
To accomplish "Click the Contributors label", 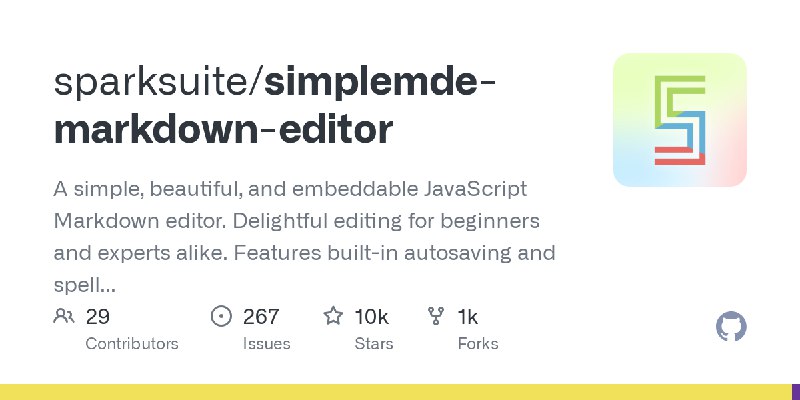I will (x=132, y=343).
